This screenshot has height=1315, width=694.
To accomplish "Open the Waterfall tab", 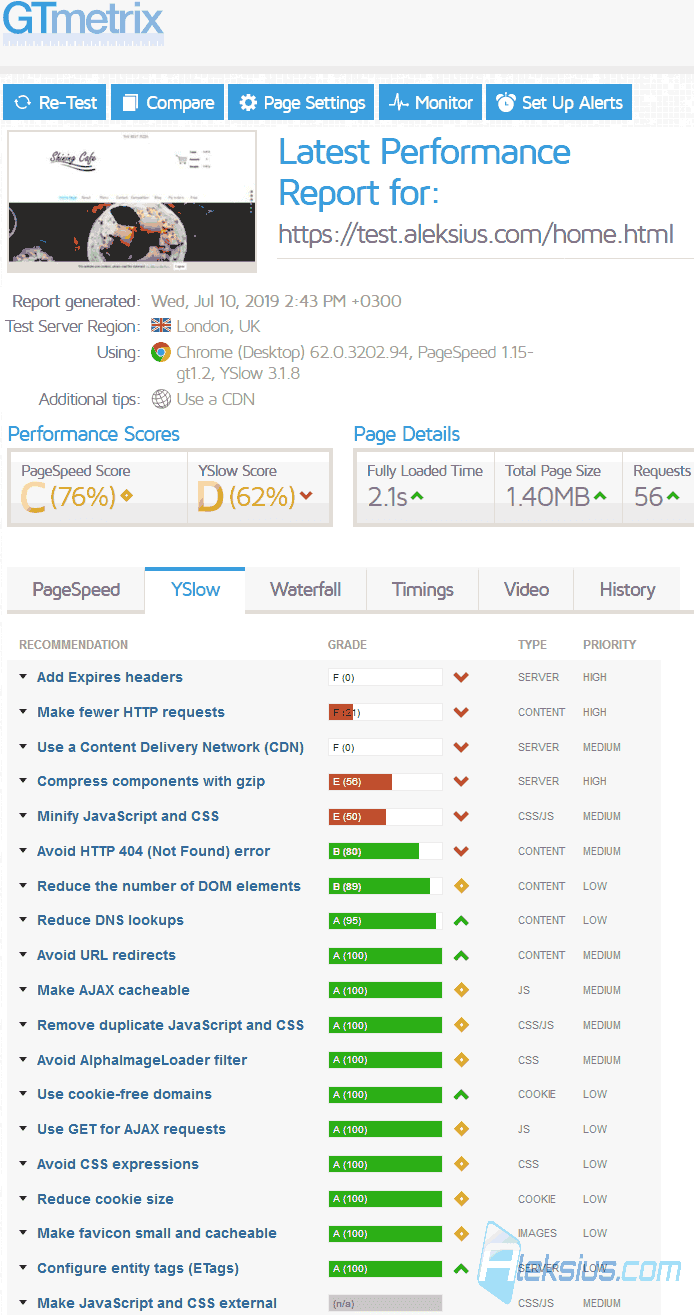I will (x=305, y=589).
